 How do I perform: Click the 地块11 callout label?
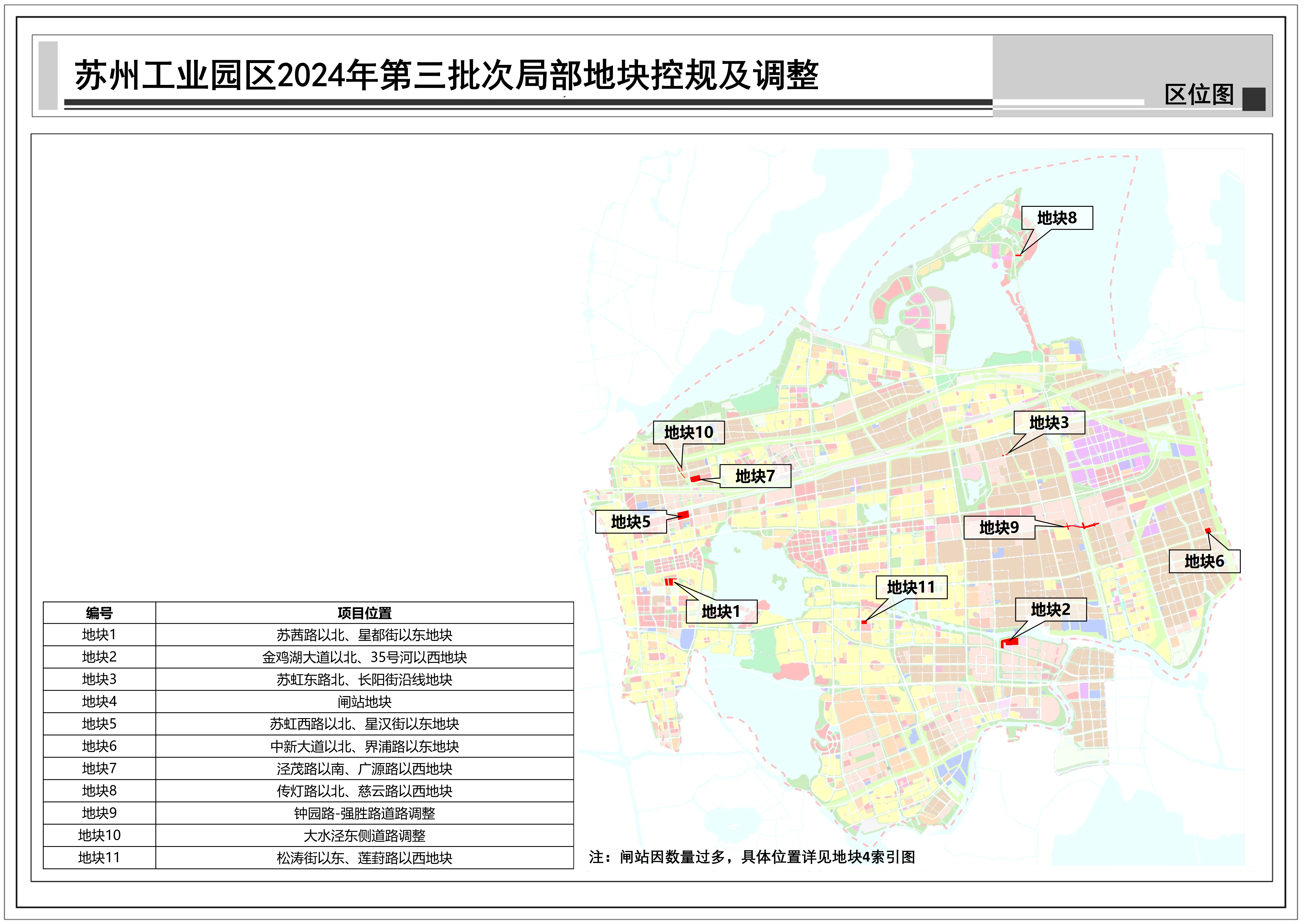click(x=911, y=587)
